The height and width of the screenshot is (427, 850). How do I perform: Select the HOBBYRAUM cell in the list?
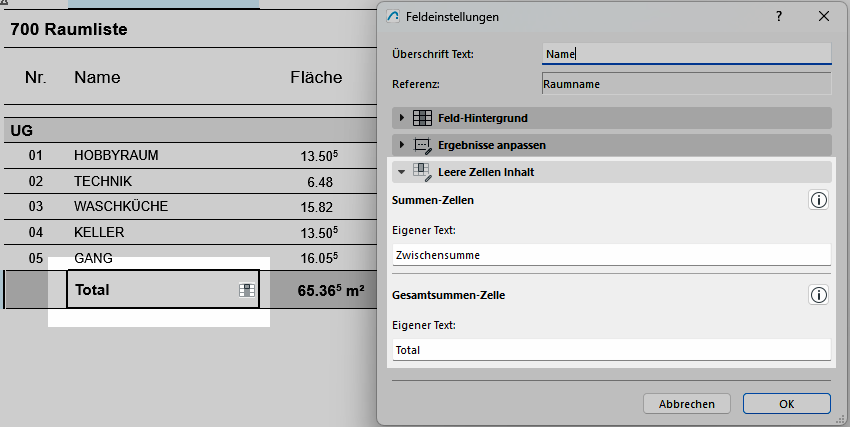pyautogui.click(x=116, y=156)
